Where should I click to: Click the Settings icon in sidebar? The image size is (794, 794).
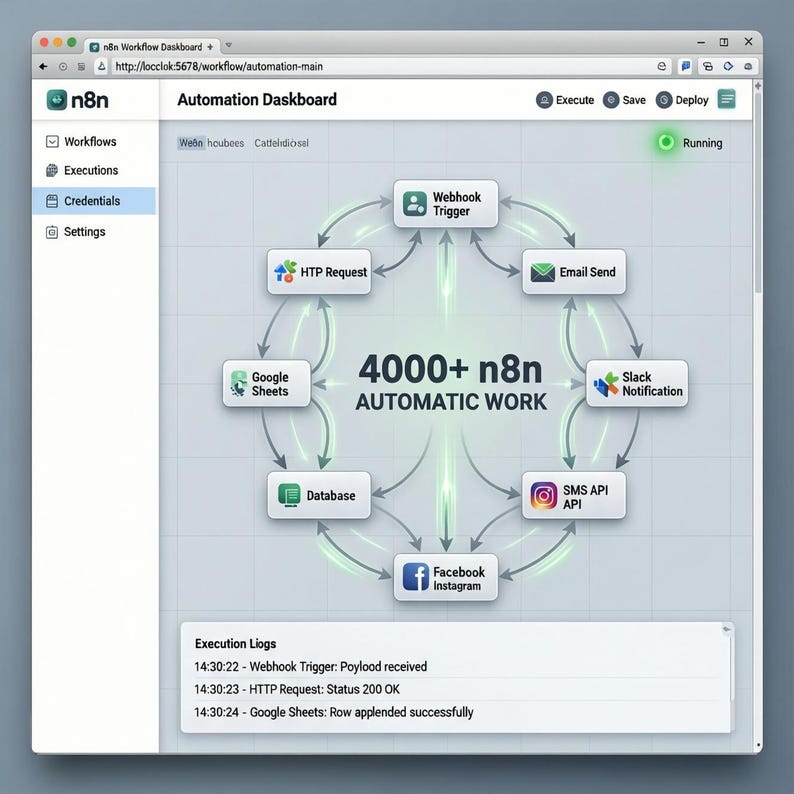pyautogui.click(x=52, y=232)
